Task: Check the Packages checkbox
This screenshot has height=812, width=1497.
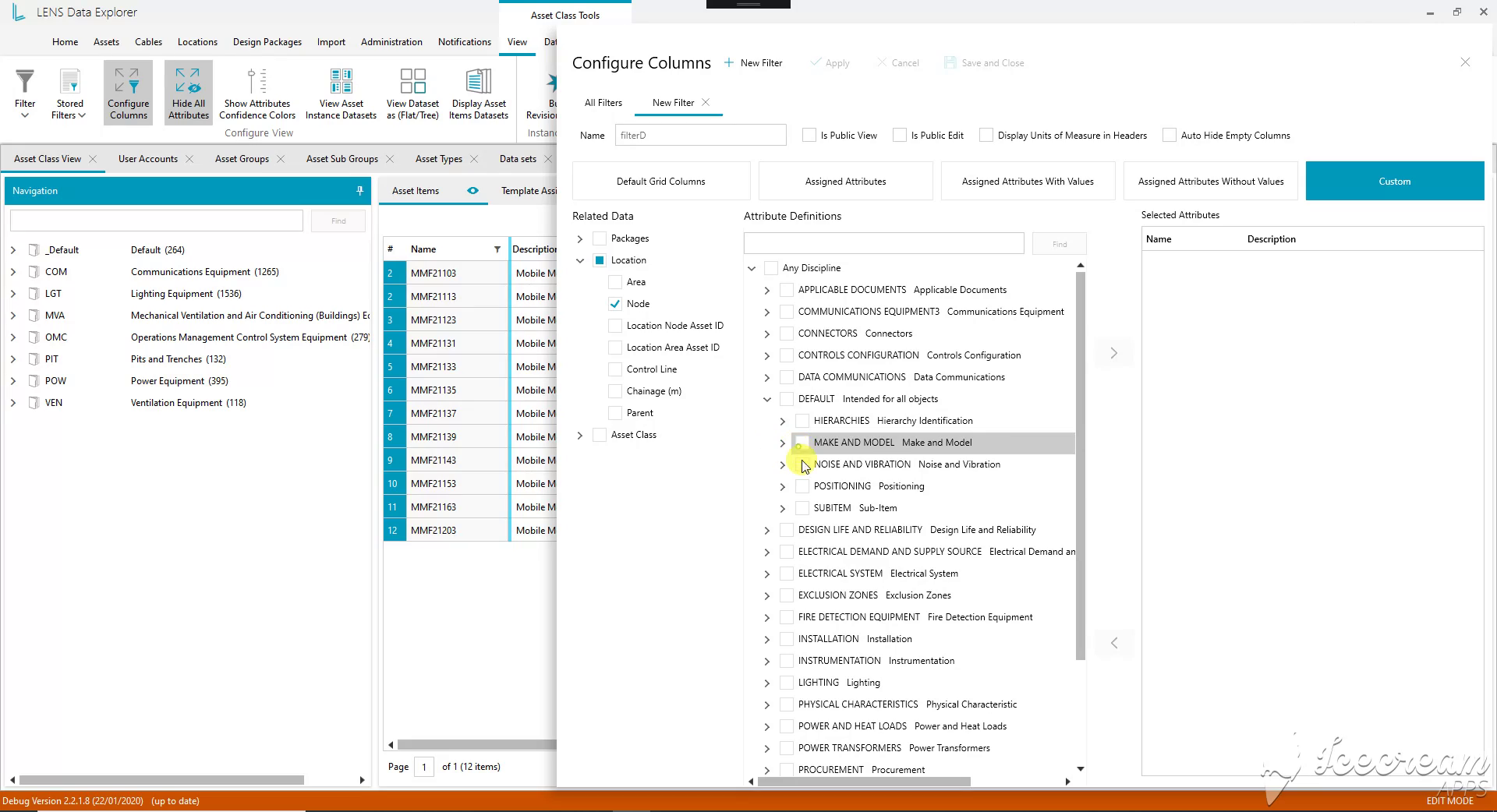Action: point(600,238)
